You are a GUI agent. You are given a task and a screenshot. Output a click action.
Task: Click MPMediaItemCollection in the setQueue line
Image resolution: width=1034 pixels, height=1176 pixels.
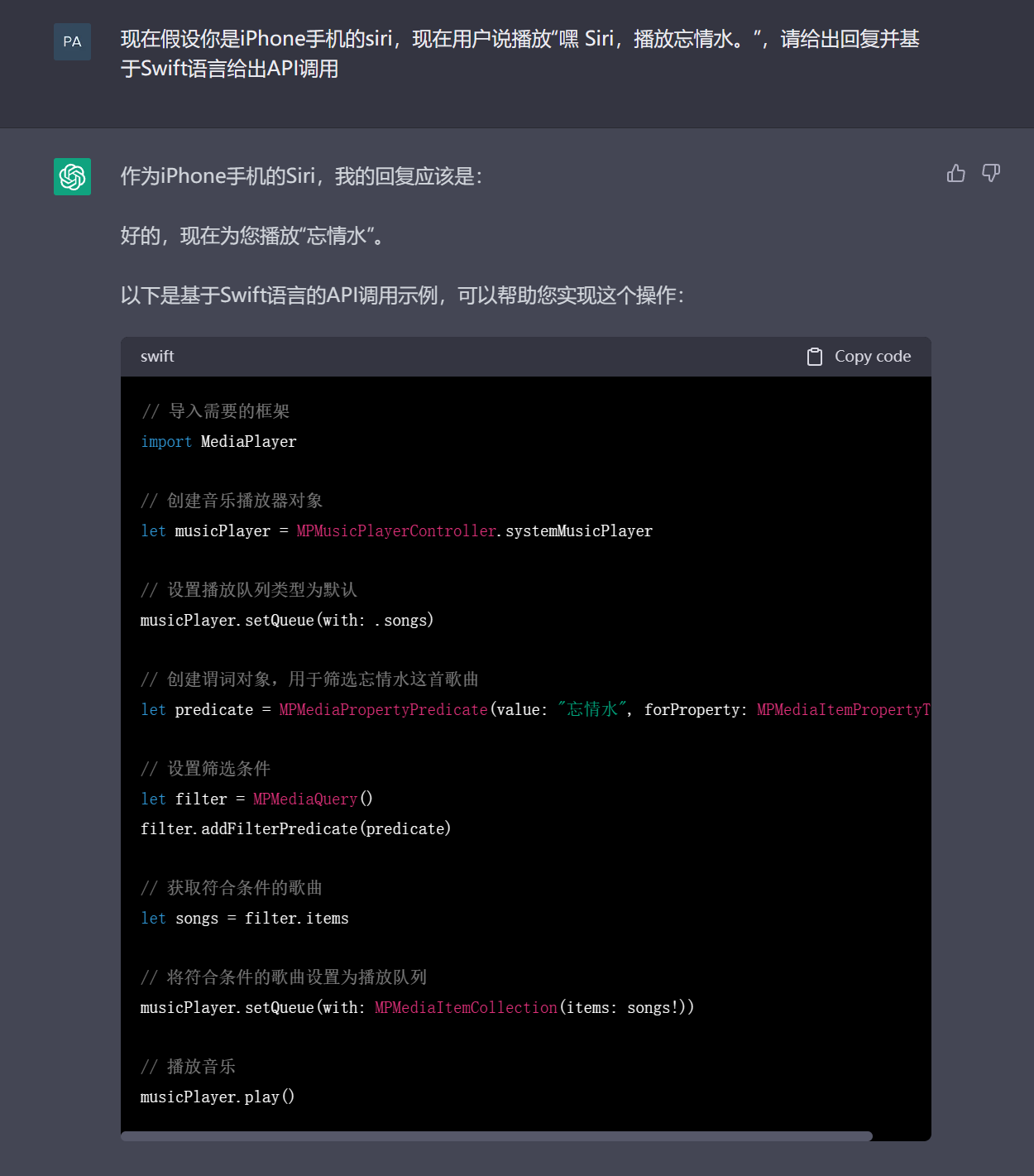[x=466, y=1008]
